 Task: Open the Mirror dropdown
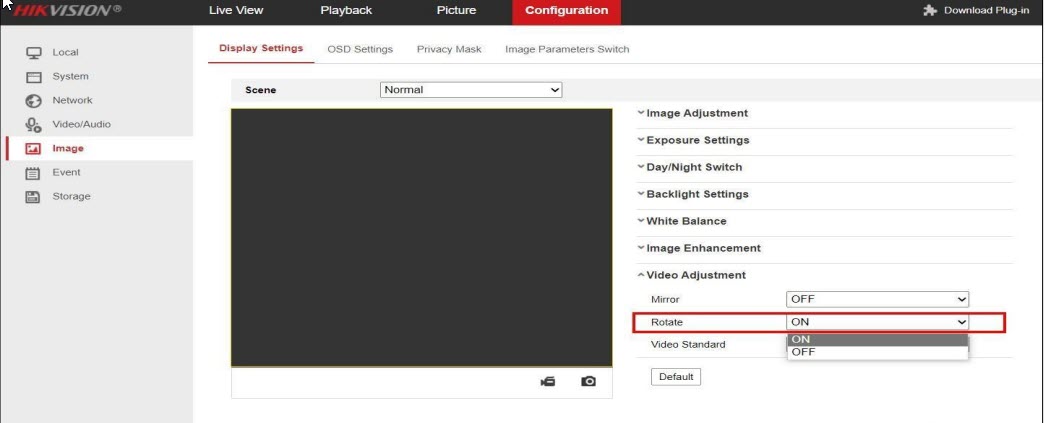[878, 299]
